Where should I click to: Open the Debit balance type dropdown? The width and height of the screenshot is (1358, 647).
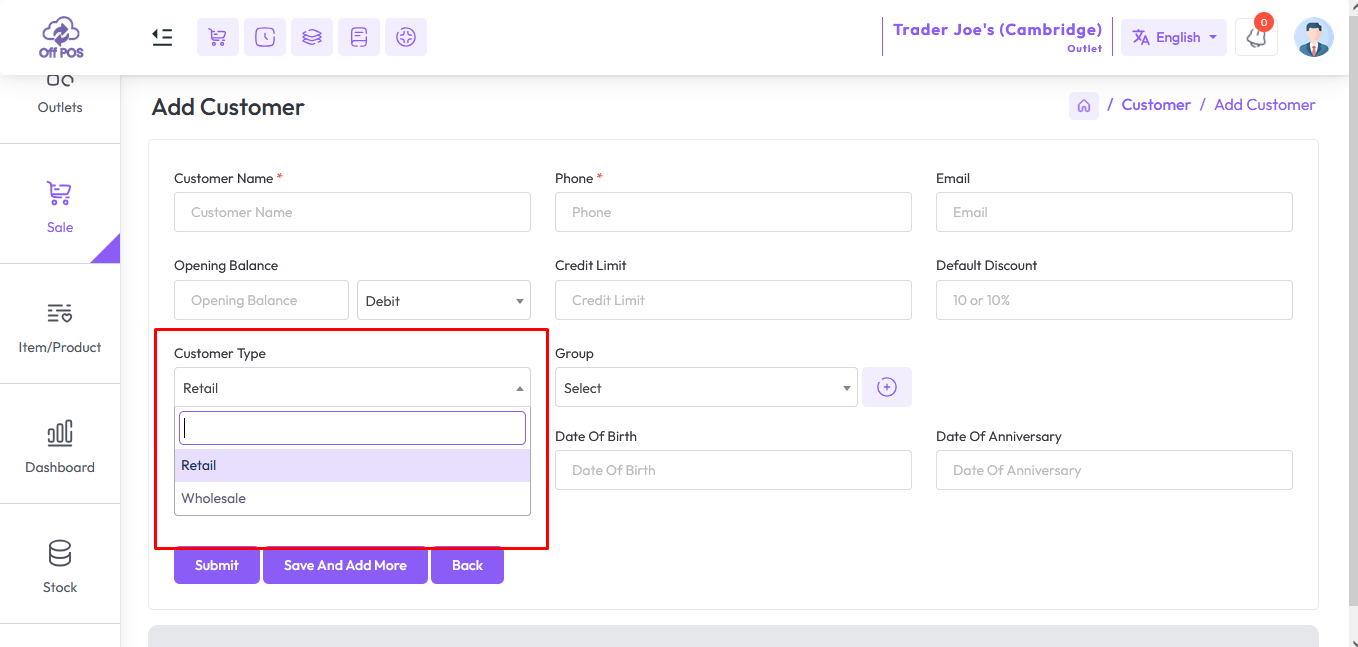click(443, 300)
